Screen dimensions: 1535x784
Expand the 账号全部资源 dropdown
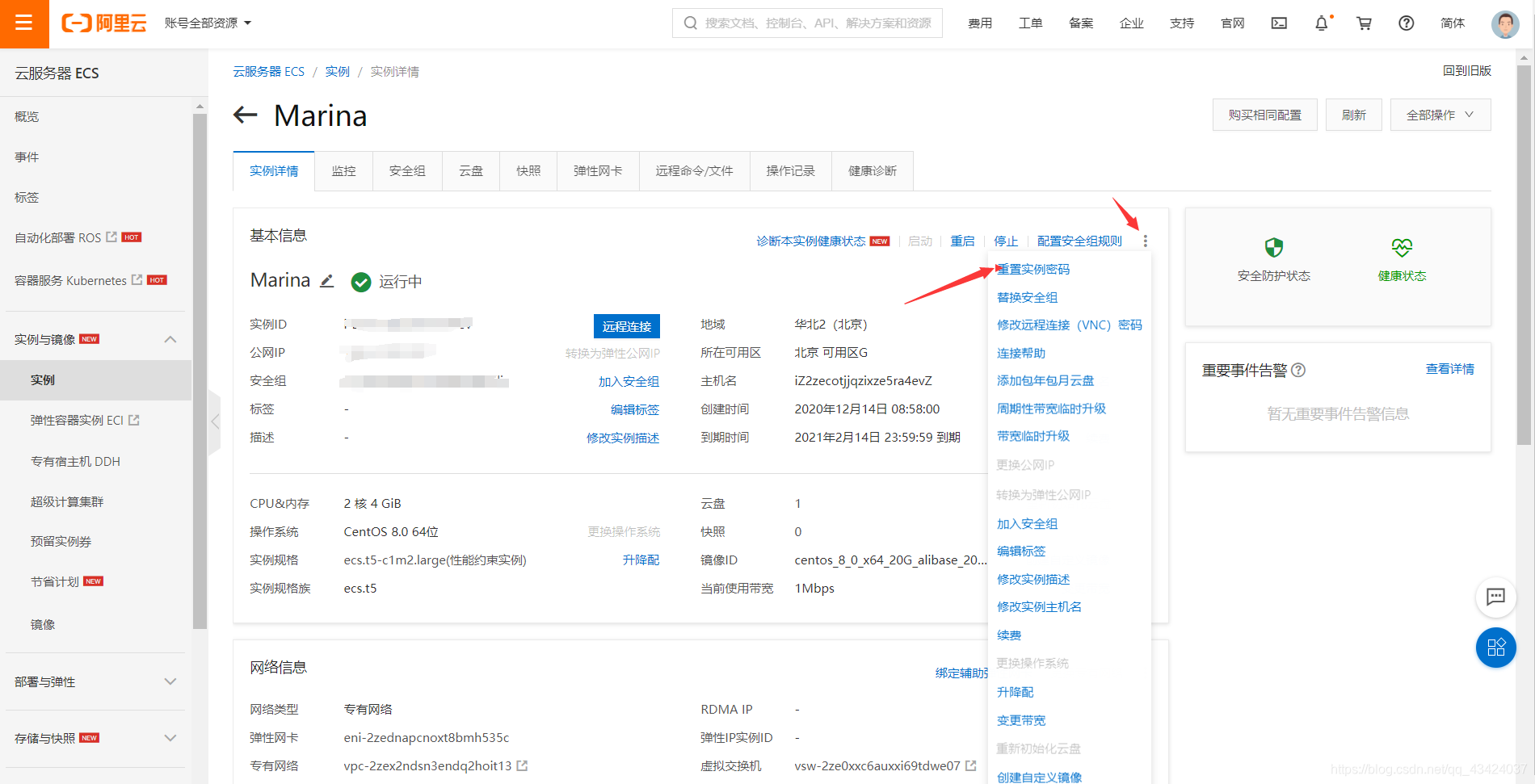coord(208,23)
